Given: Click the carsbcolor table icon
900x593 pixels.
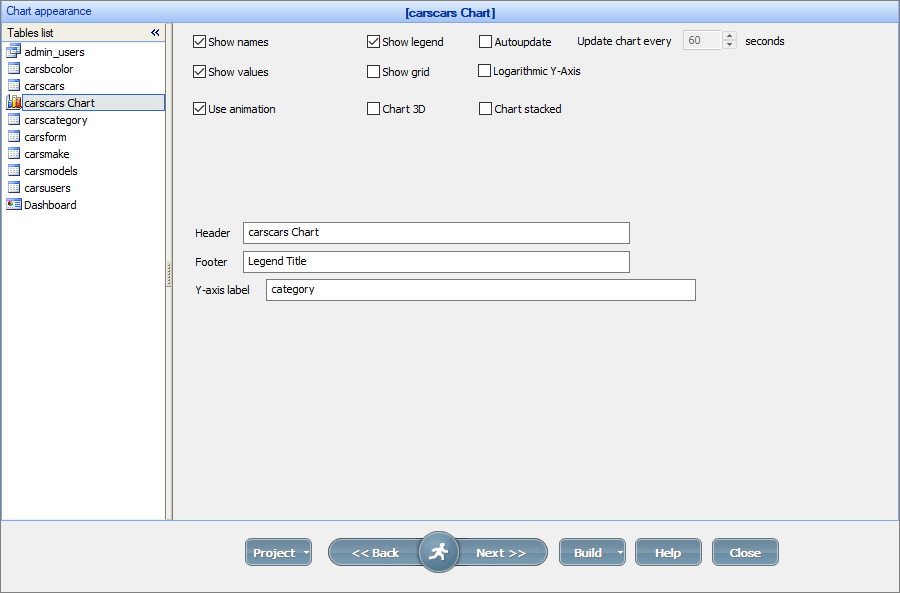Looking at the screenshot, I should [x=14, y=69].
